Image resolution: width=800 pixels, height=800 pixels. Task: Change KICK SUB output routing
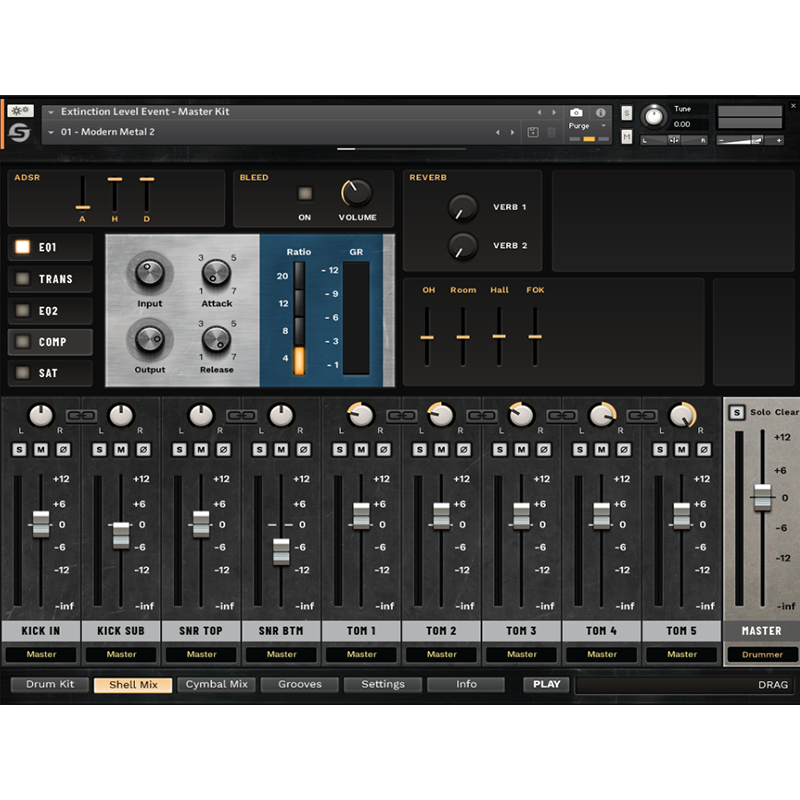click(121, 654)
